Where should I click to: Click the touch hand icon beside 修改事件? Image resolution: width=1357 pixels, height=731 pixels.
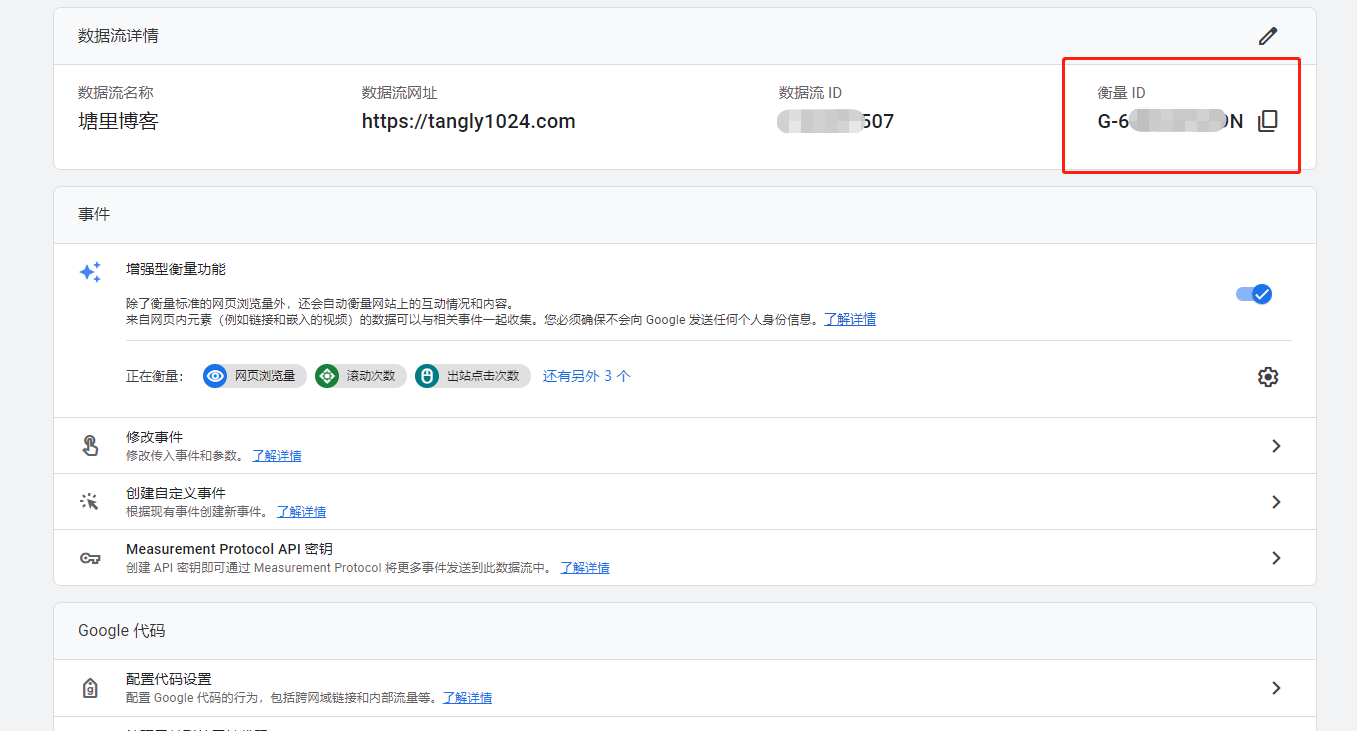pyautogui.click(x=90, y=446)
